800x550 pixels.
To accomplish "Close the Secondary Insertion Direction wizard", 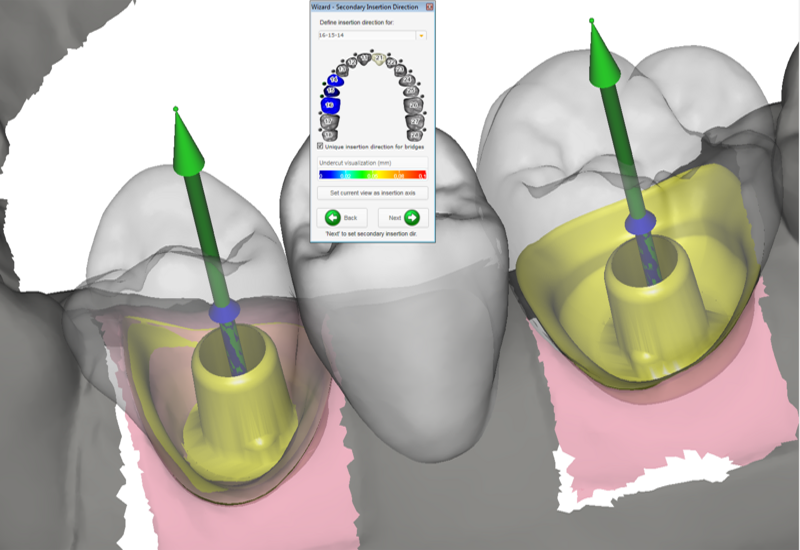I will [x=429, y=6].
